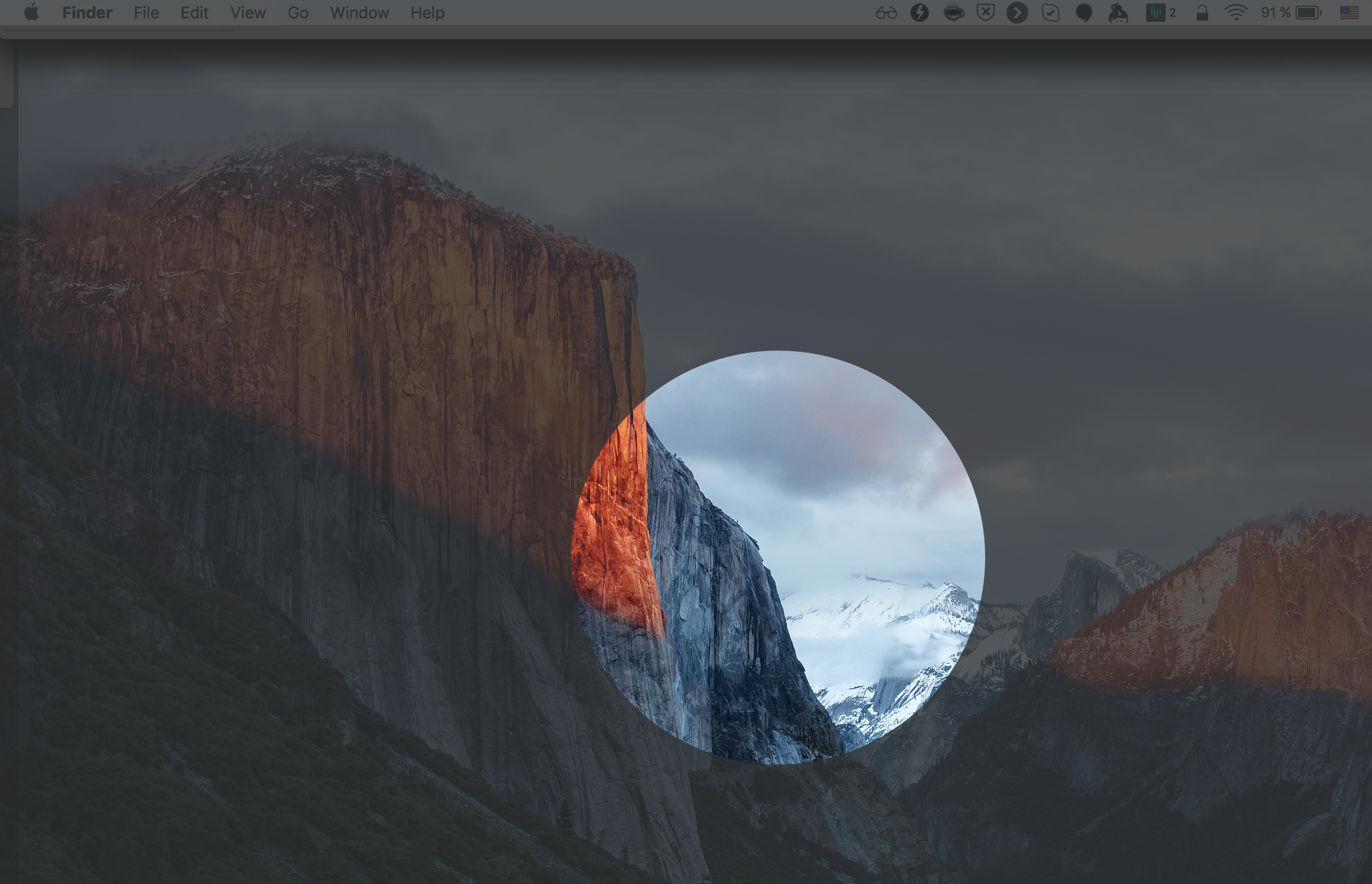Open the Apple menu
Screen dimensions: 1372x884
(x=32, y=13)
